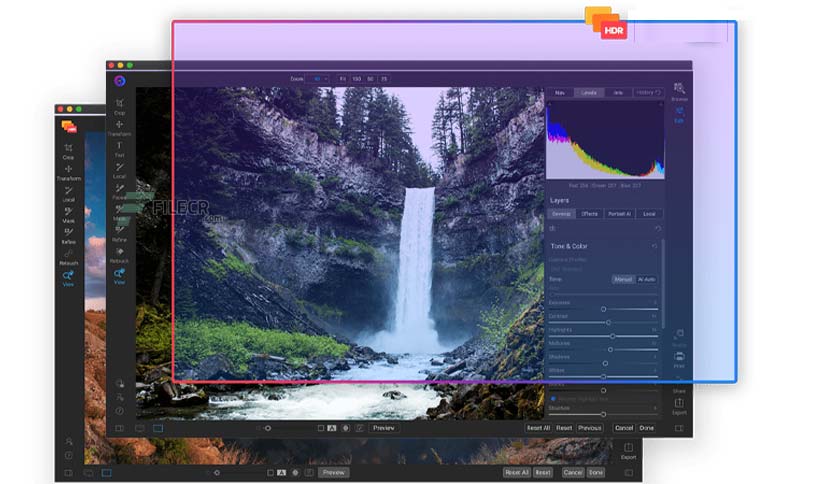The image size is (836, 484).
Task: Select the Retouch tool in the front window
Action: coord(119,255)
